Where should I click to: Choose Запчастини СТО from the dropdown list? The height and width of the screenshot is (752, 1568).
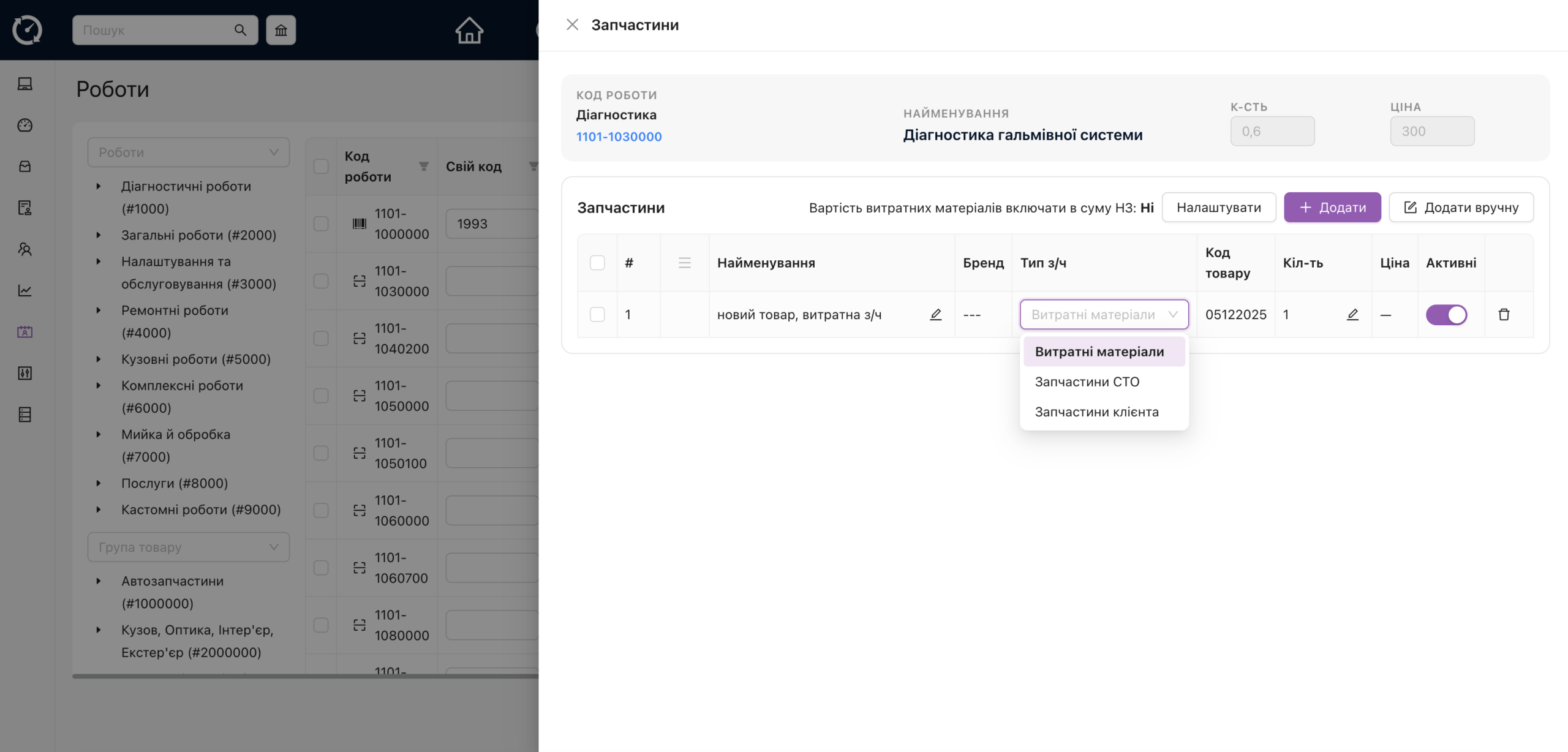(x=1087, y=382)
